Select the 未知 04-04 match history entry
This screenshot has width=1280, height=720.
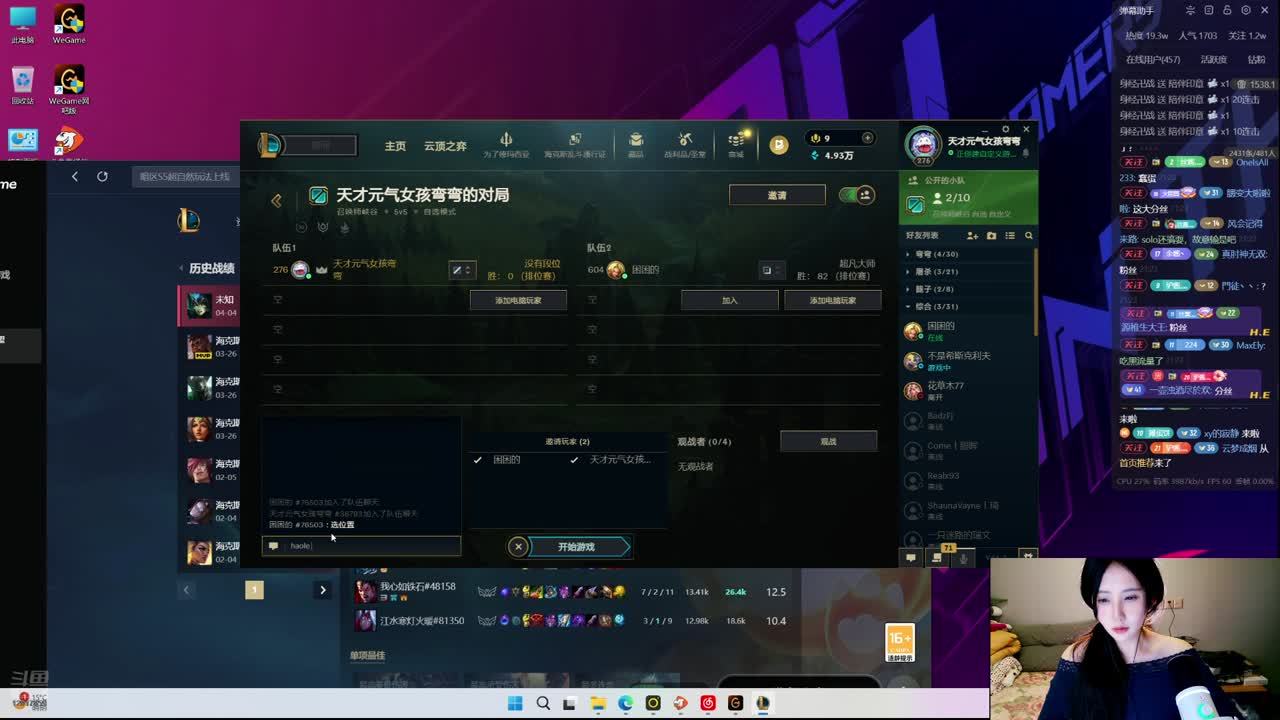pyautogui.click(x=209, y=305)
